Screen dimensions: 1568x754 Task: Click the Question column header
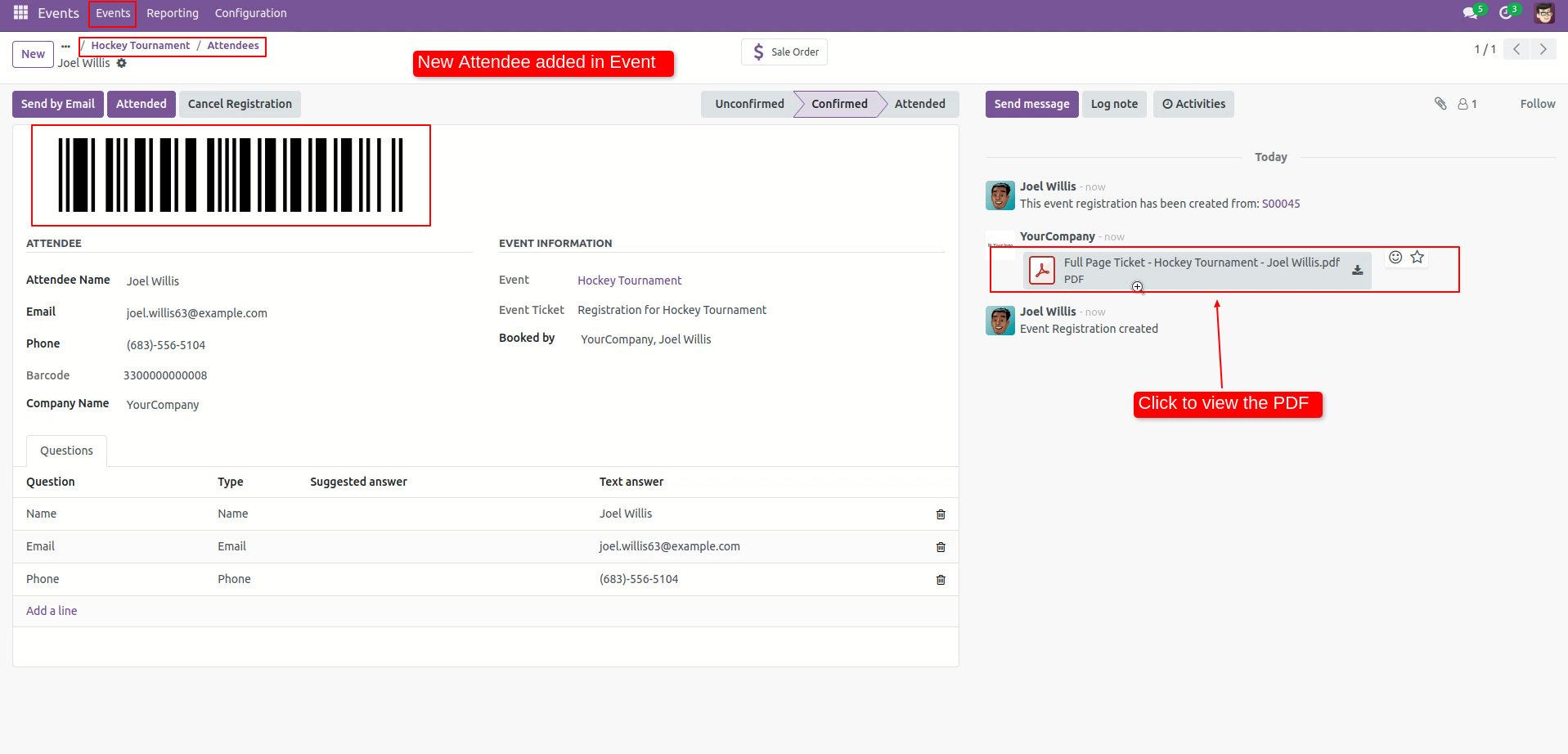pos(51,482)
